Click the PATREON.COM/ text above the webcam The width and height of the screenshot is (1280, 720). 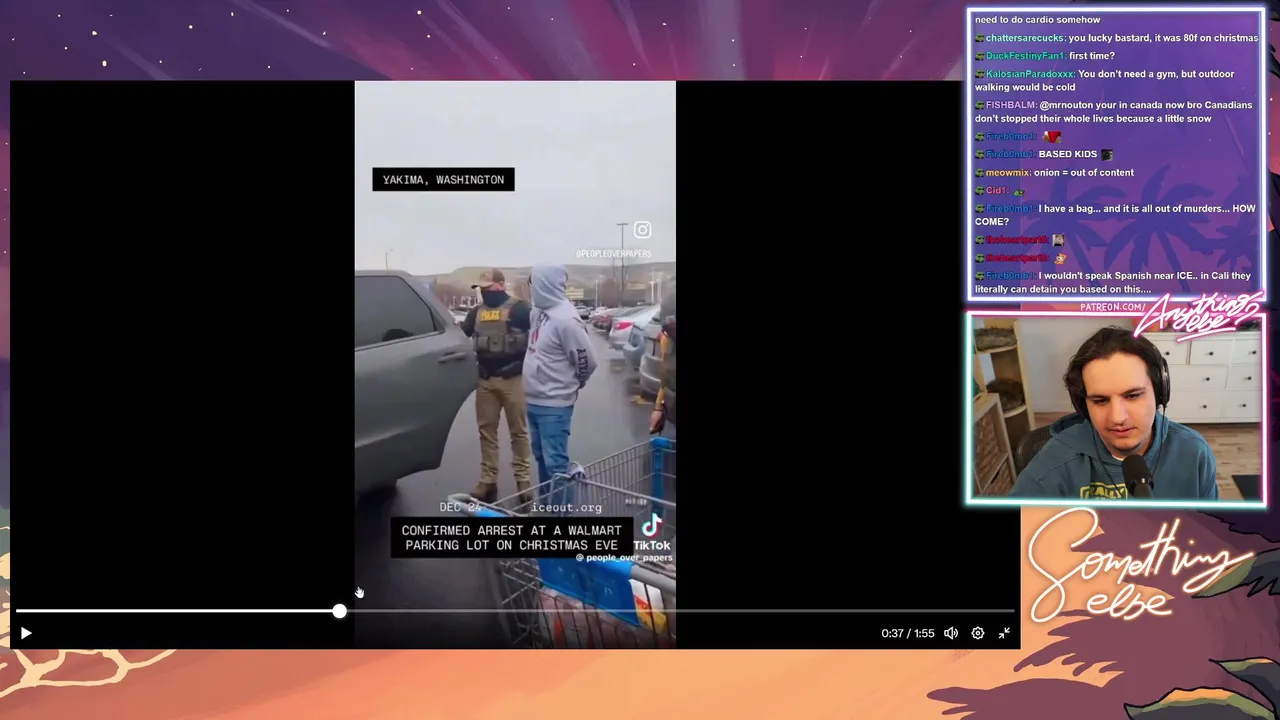pos(1112,307)
